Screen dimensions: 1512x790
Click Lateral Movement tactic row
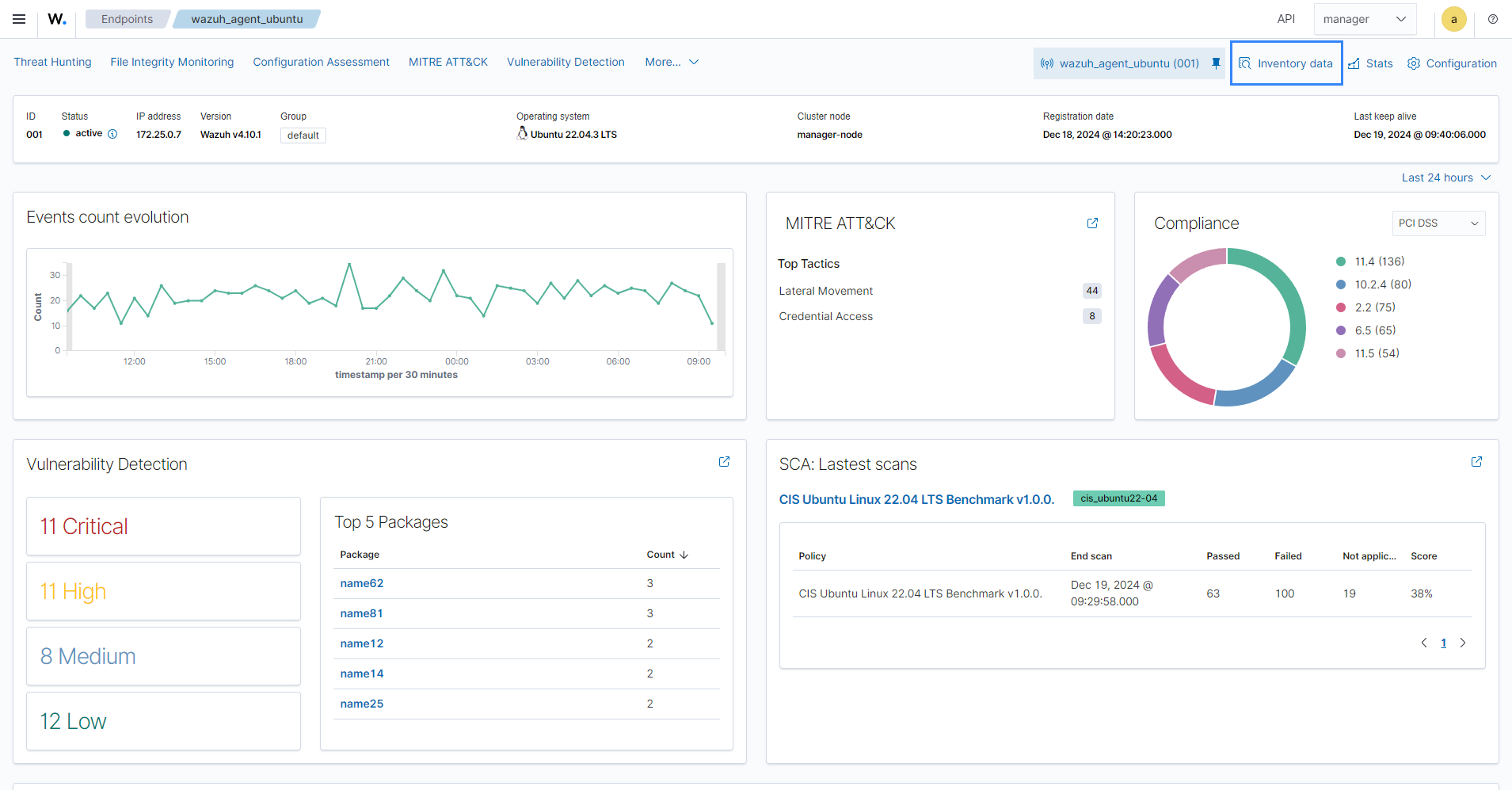pyautogui.click(x=939, y=291)
